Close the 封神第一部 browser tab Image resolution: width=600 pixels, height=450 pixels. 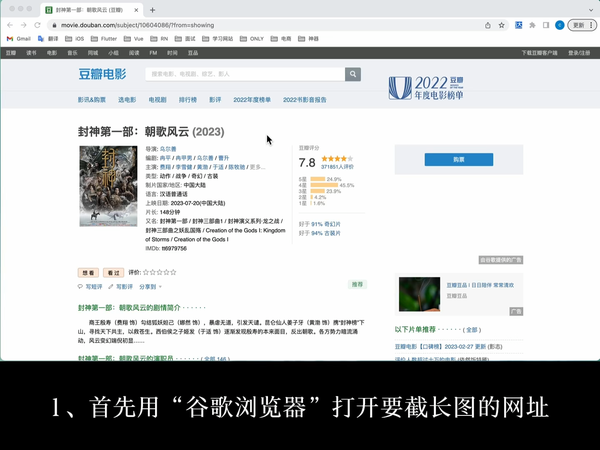136,10
